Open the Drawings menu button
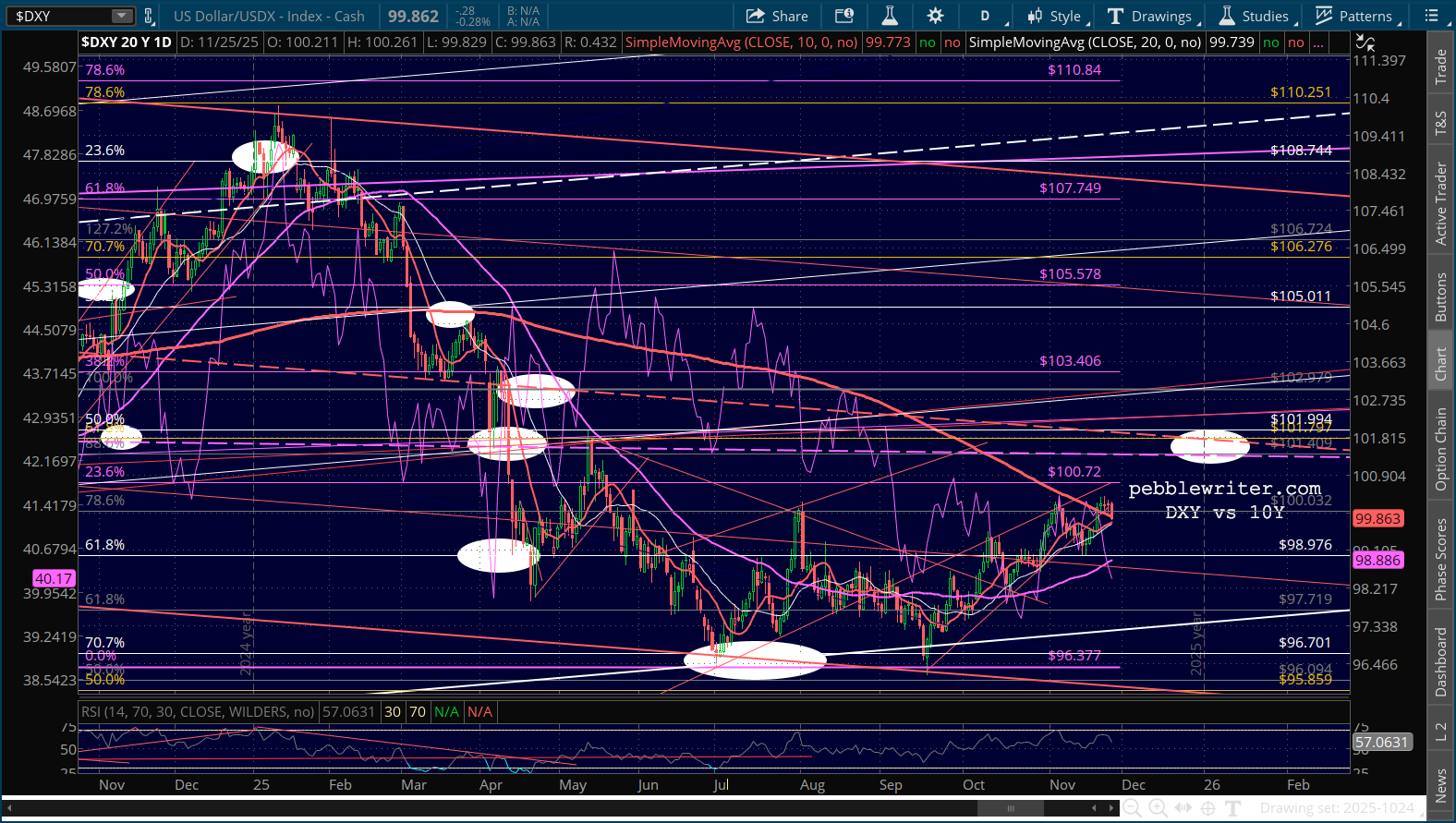The image size is (1456, 823). (x=1150, y=16)
